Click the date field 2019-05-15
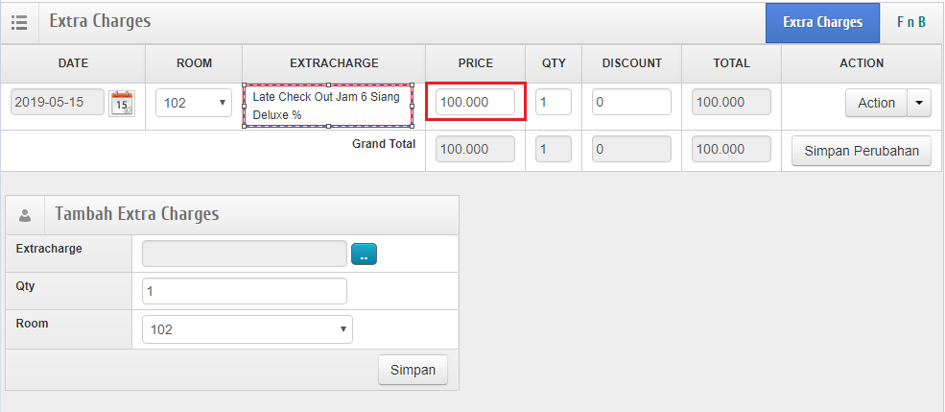The height and width of the screenshot is (412, 945). (57, 103)
